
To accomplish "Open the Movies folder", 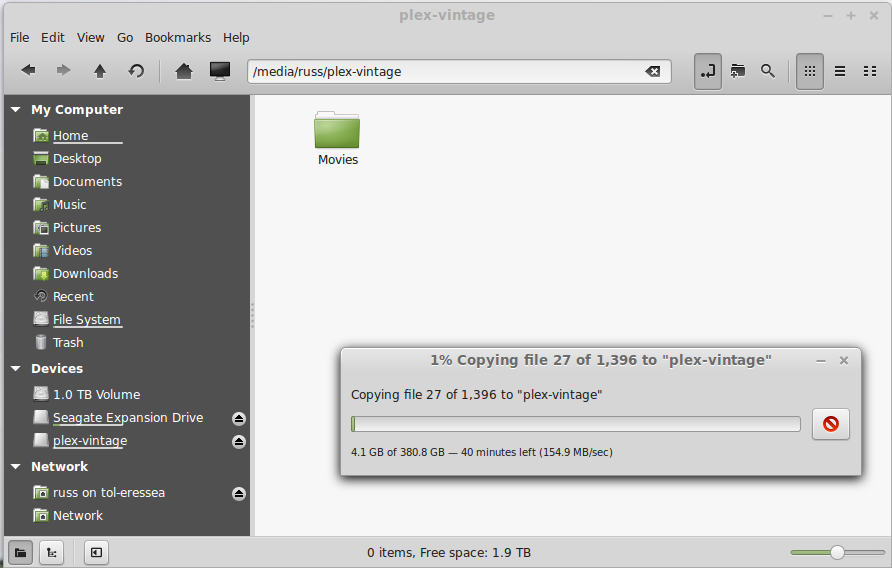I will click(337, 138).
